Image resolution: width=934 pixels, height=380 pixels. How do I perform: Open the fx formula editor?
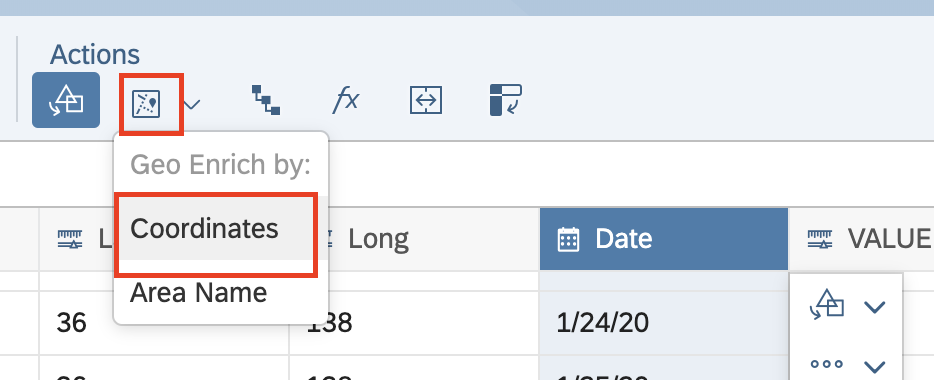click(x=345, y=99)
